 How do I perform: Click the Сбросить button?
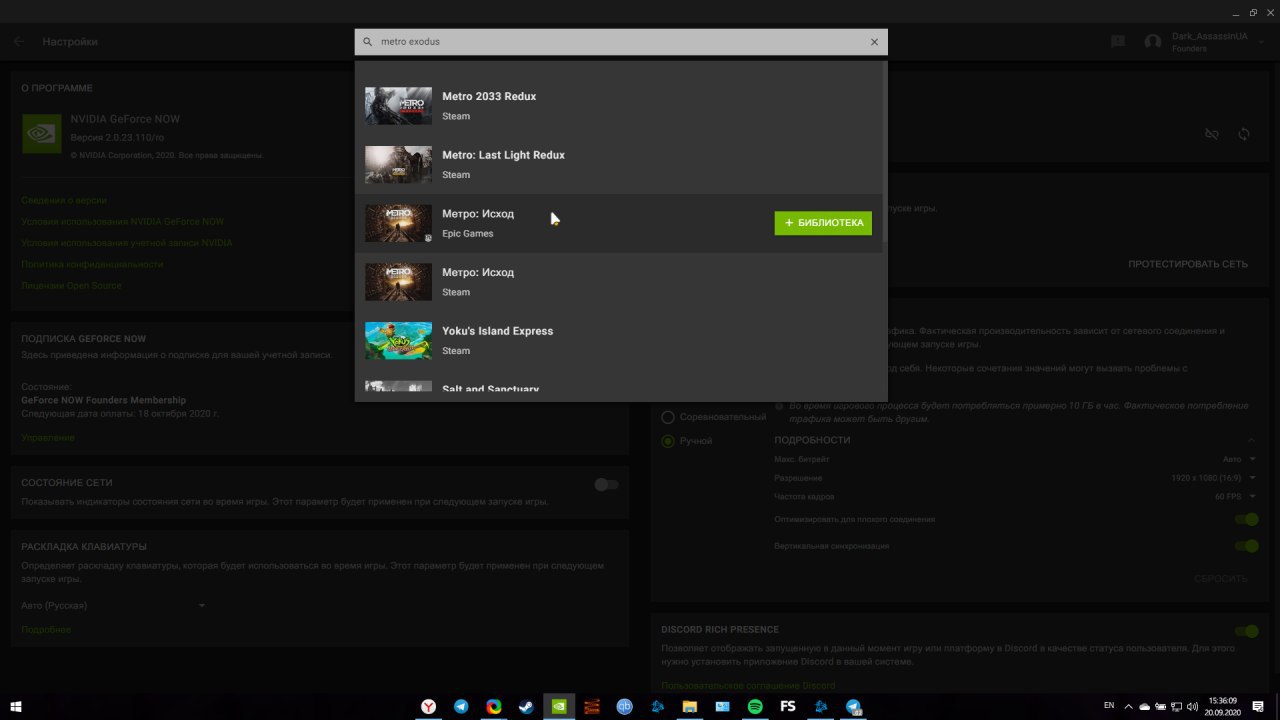point(1221,578)
